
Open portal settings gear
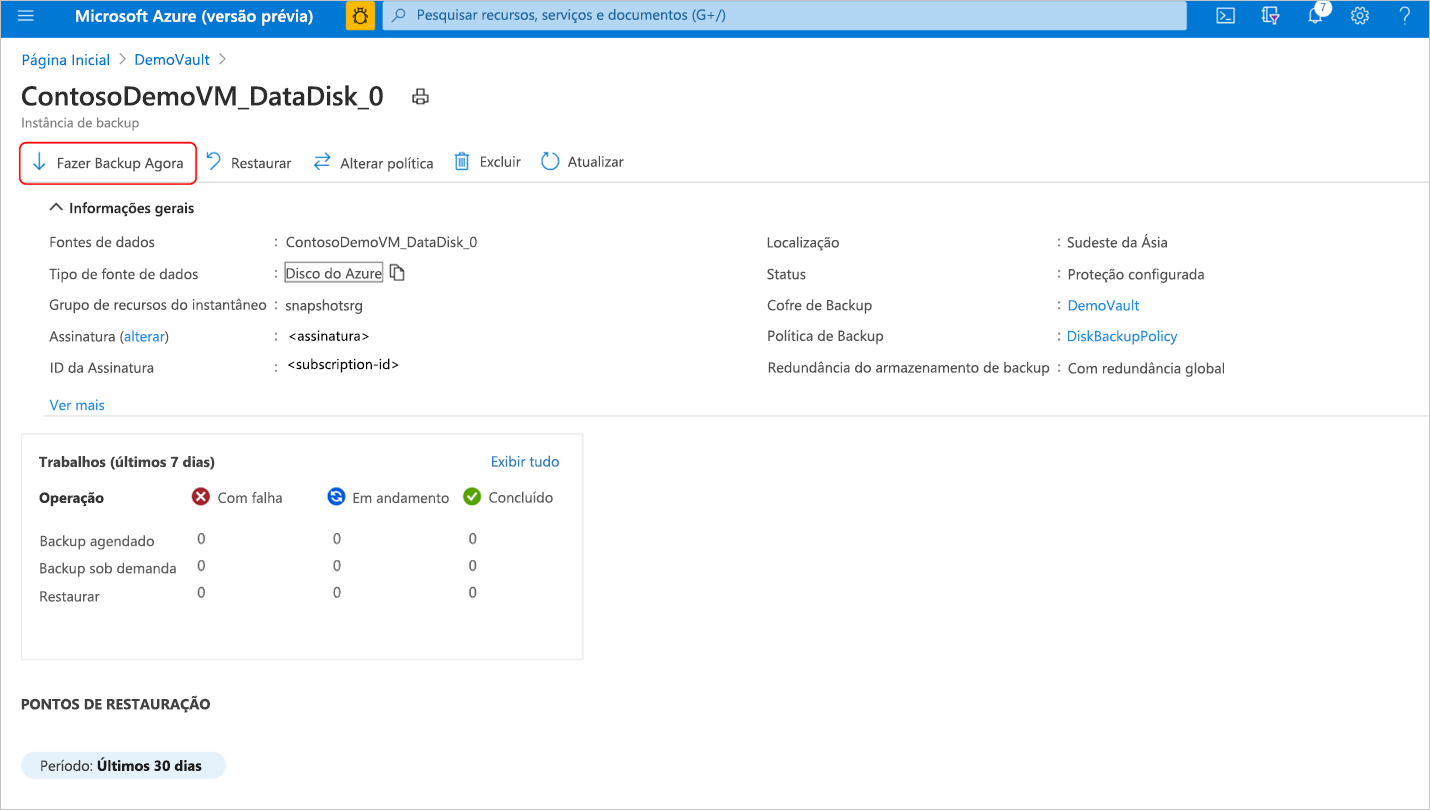point(1359,16)
